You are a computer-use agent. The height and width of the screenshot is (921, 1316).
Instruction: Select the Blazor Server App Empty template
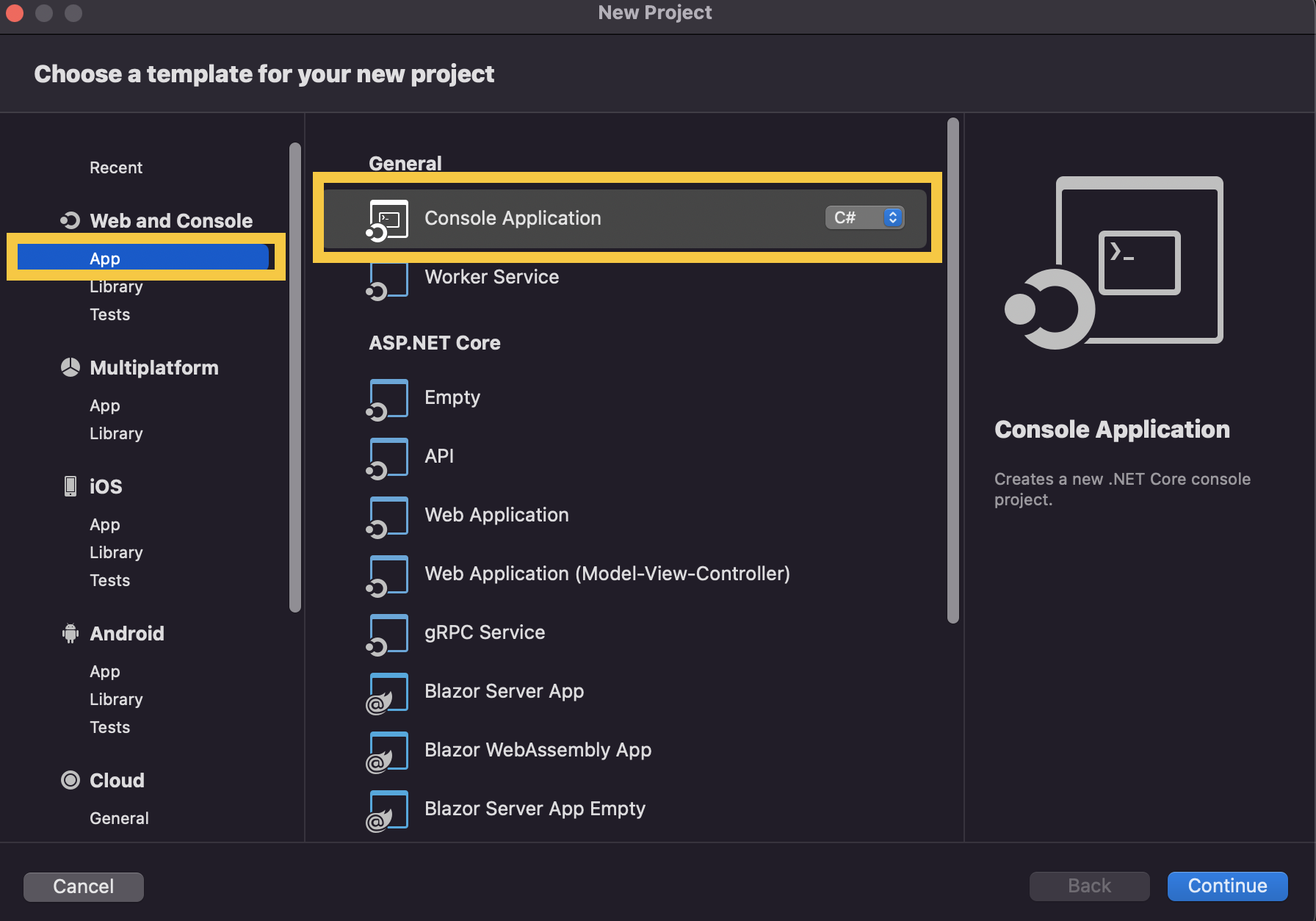tap(535, 809)
